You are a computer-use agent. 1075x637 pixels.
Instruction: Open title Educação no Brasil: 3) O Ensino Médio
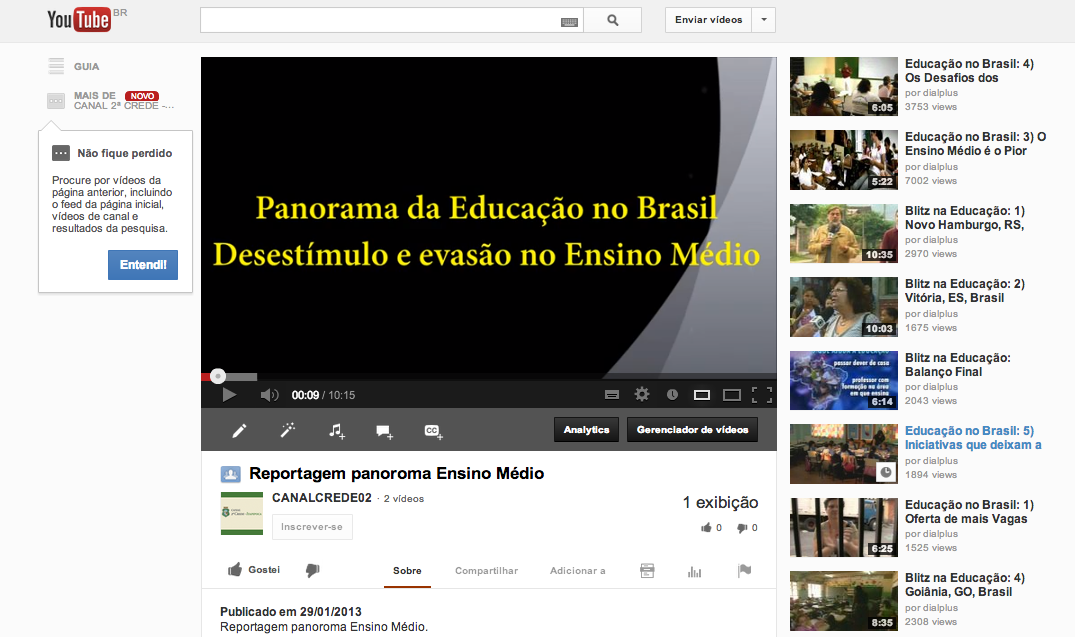pos(975,144)
